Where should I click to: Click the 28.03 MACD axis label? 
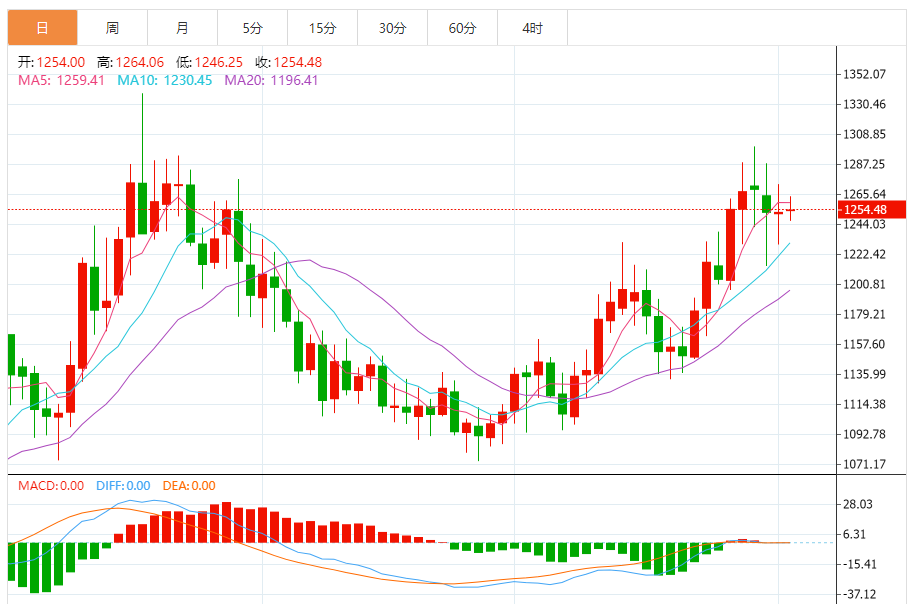click(858, 504)
